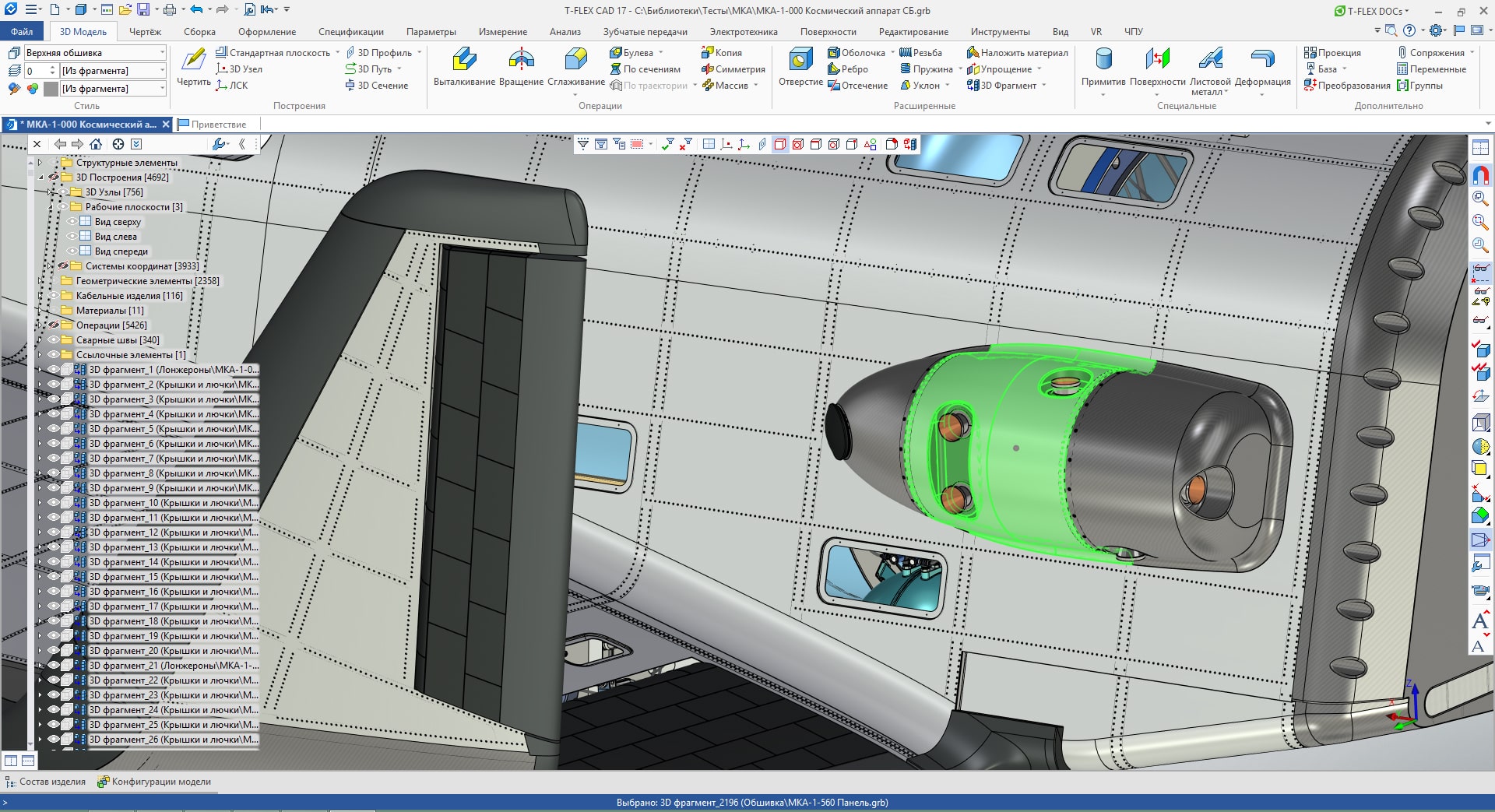The height and width of the screenshot is (812, 1495).
Task: Collapse the 3D Построения folder
Action: (x=40, y=178)
